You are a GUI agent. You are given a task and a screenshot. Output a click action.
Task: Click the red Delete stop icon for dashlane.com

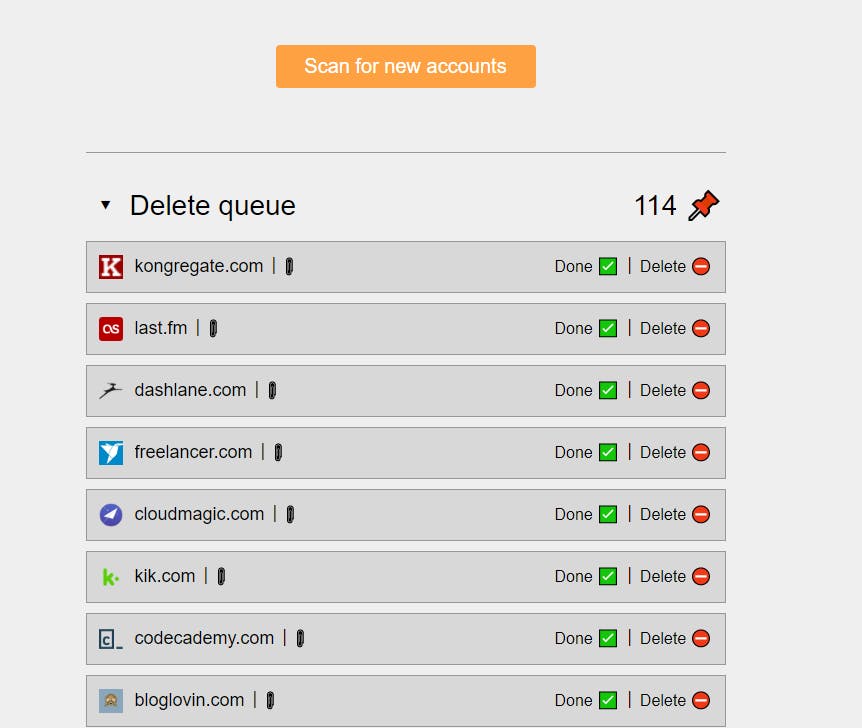click(700, 390)
